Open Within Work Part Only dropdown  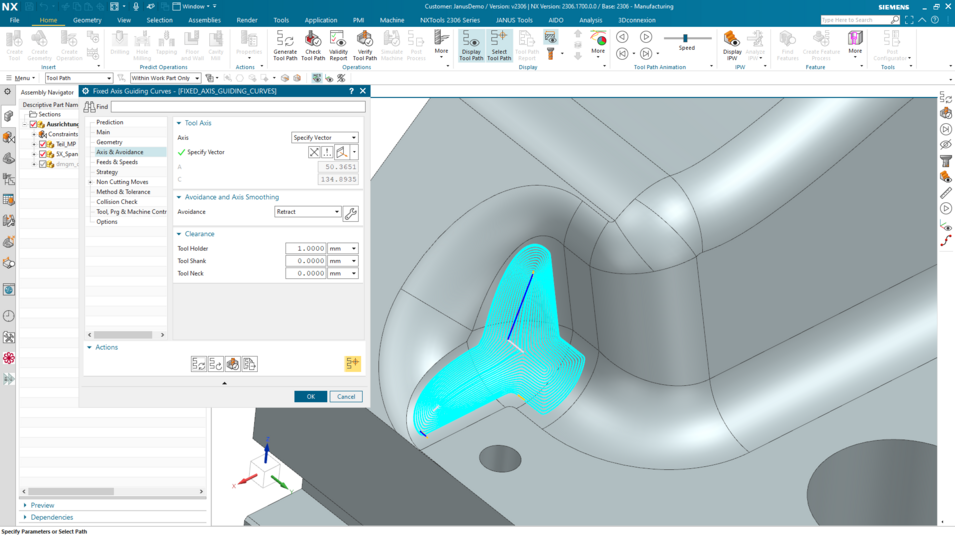coord(165,78)
